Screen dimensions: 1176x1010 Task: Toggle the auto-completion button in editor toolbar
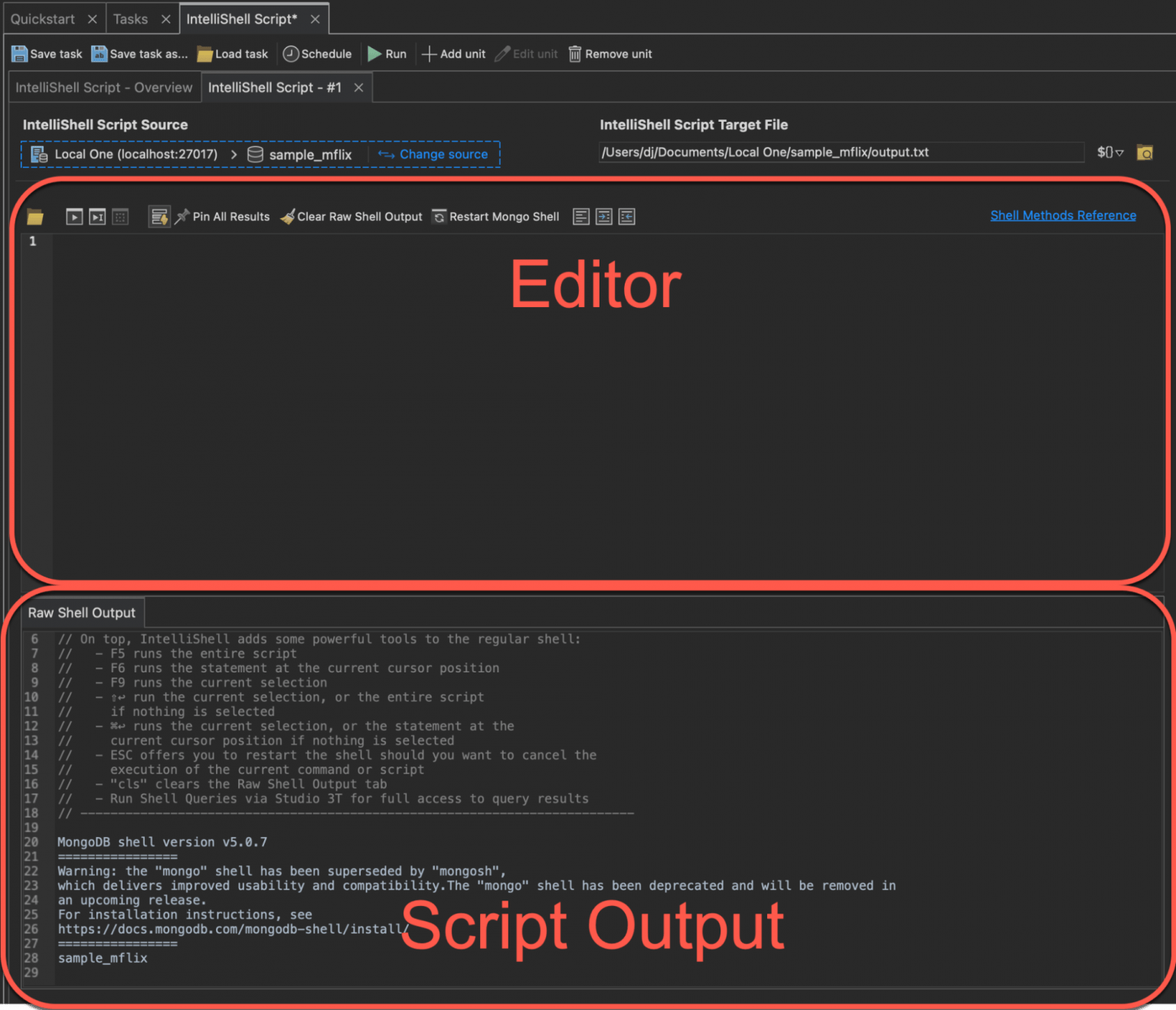[x=159, y=217]
